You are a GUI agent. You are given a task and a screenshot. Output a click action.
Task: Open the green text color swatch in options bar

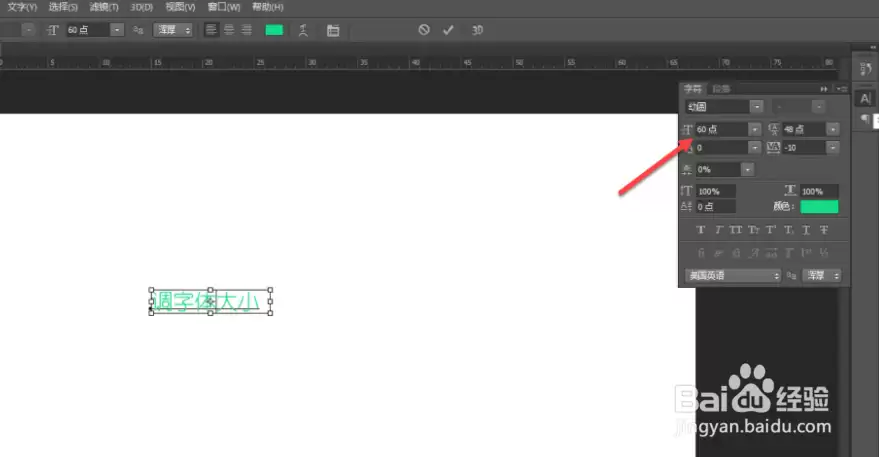[x=274, y=30]
